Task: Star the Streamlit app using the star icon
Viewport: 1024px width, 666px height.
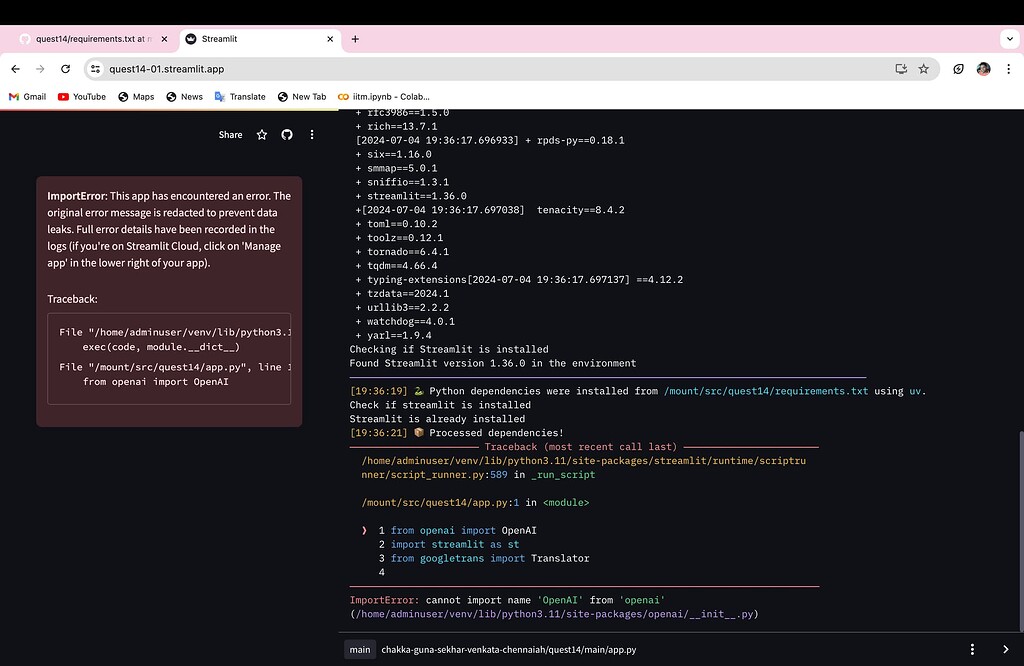Action: tap(262, 134)
